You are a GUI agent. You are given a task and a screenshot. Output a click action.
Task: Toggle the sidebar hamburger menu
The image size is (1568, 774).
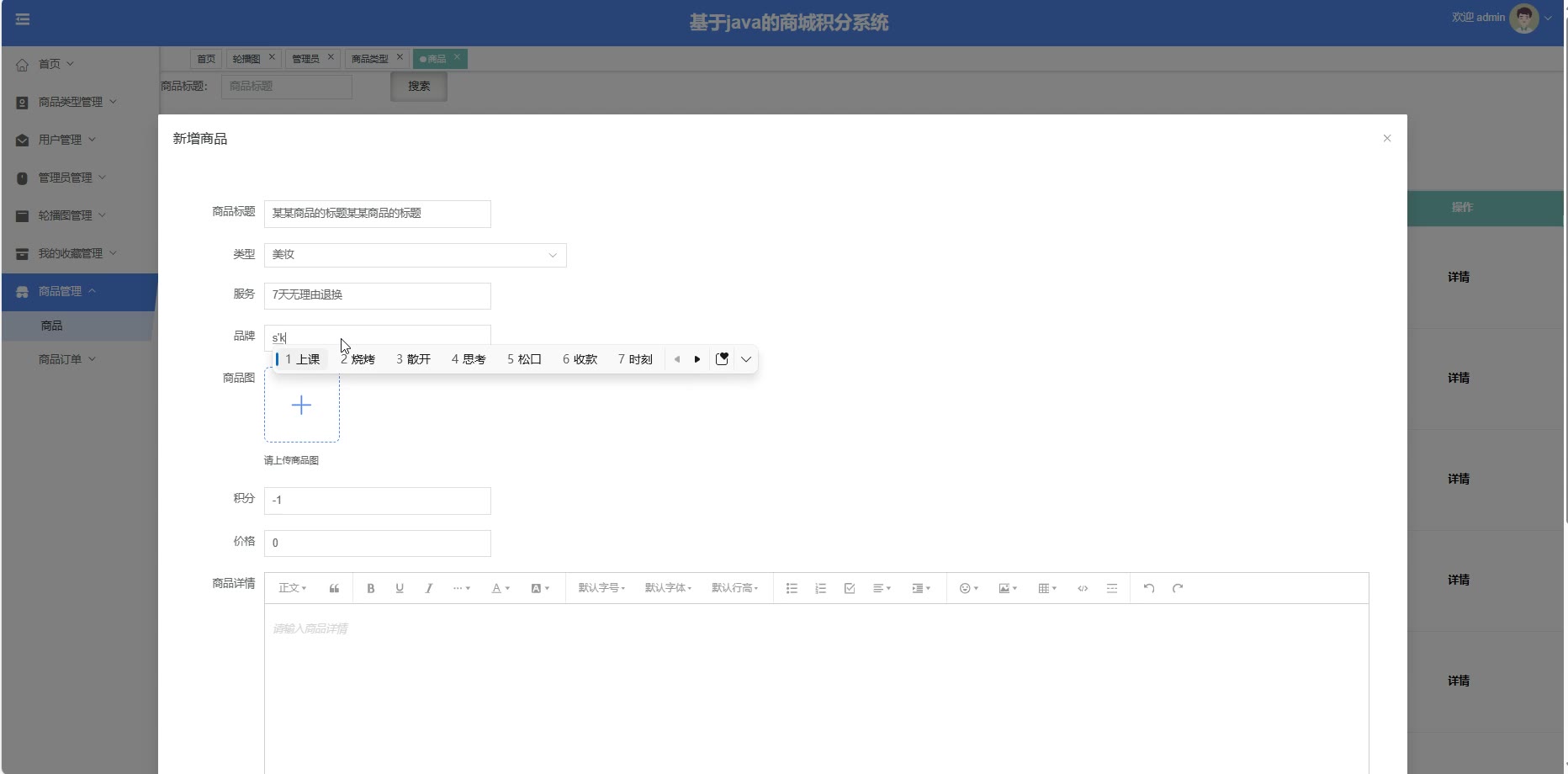23,19
